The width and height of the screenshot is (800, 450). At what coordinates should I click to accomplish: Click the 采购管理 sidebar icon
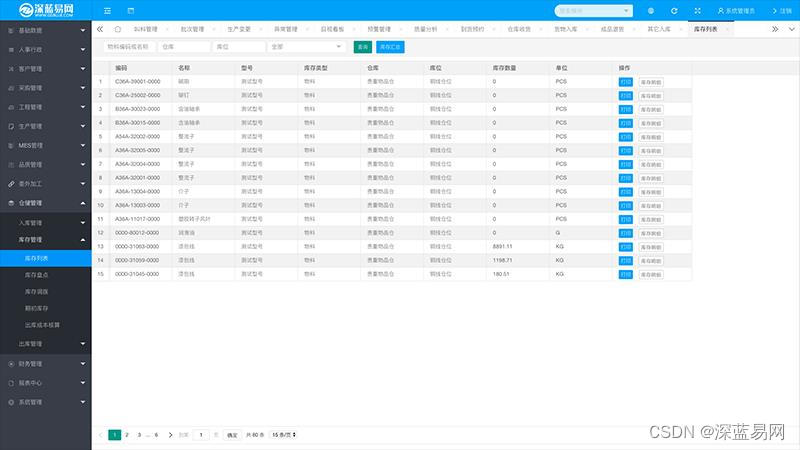pos(11,88)
